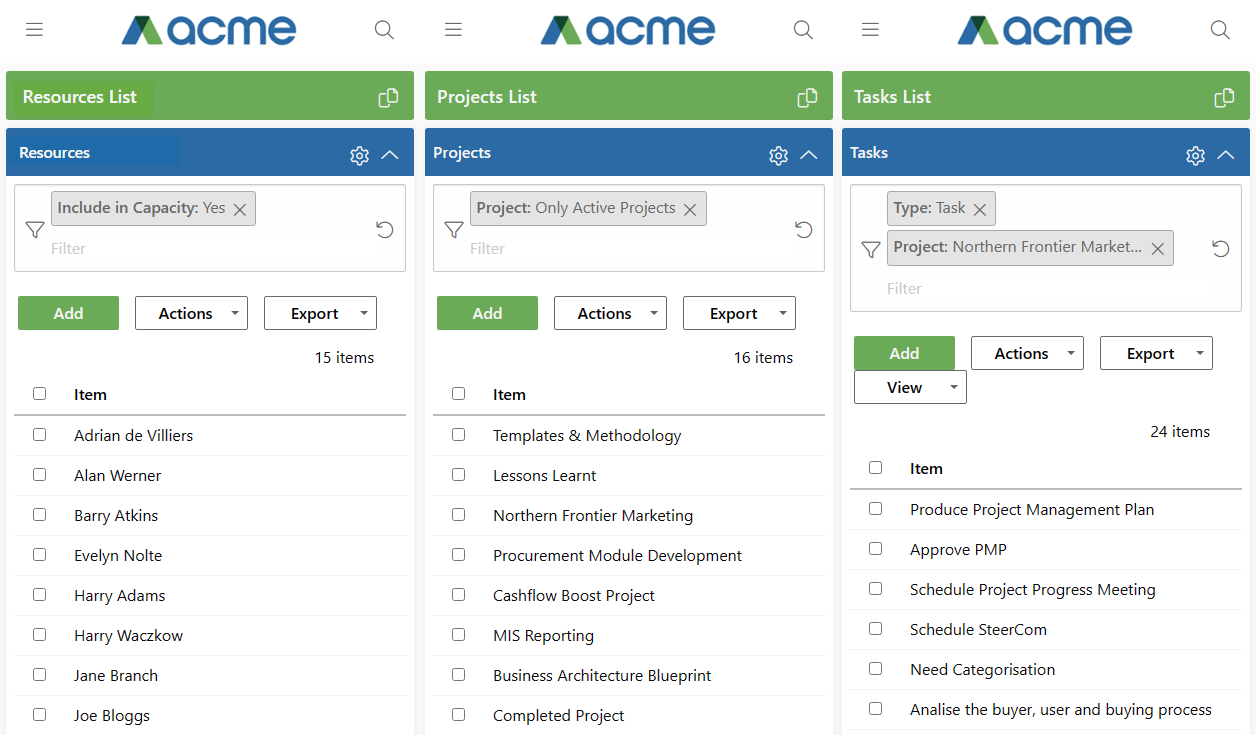Click funnel filter icon in Resources panel
The width and height of the screenshot is (1257, 735).
point(35,230)
